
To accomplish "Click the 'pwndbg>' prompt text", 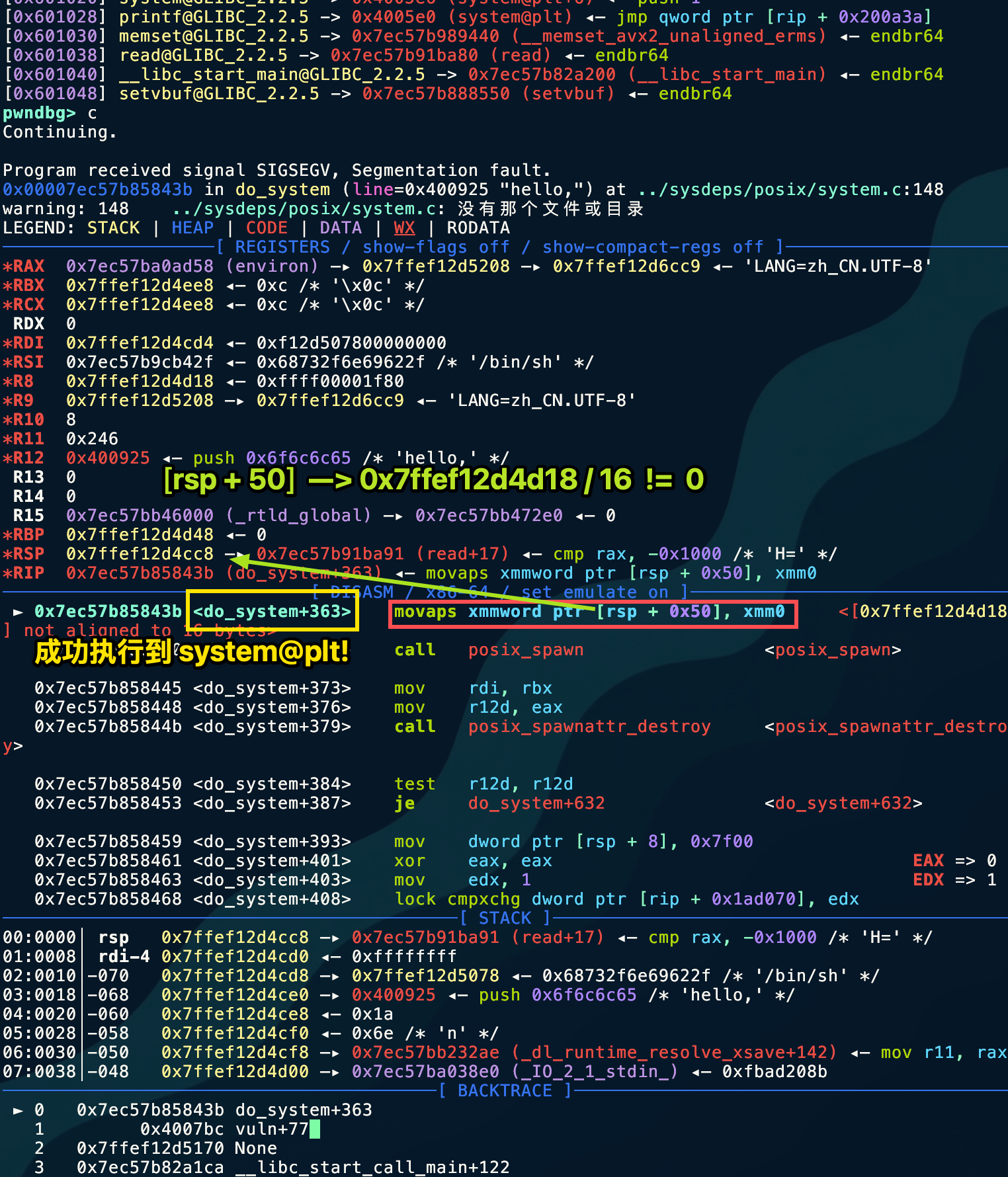I will [39, 113].
